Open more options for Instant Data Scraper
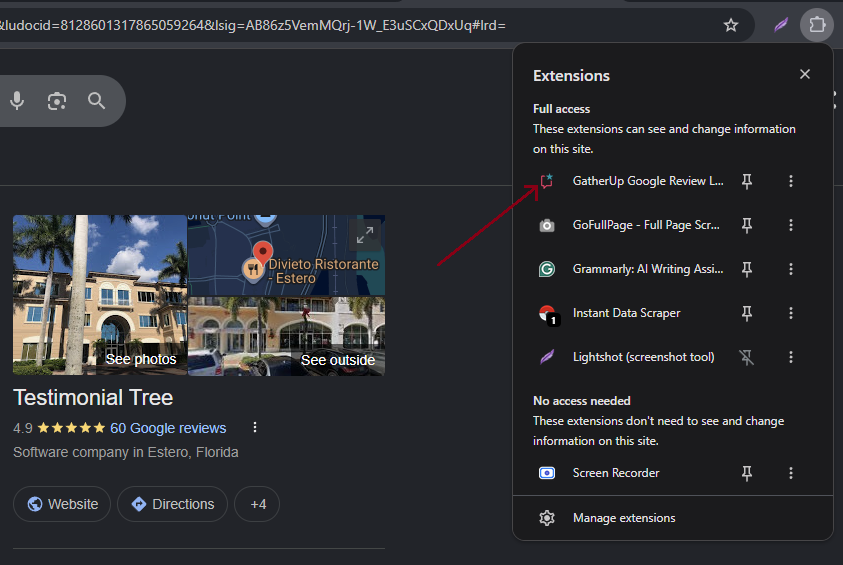The height and width of the screenshot is (565, 843). coord(790,313)
